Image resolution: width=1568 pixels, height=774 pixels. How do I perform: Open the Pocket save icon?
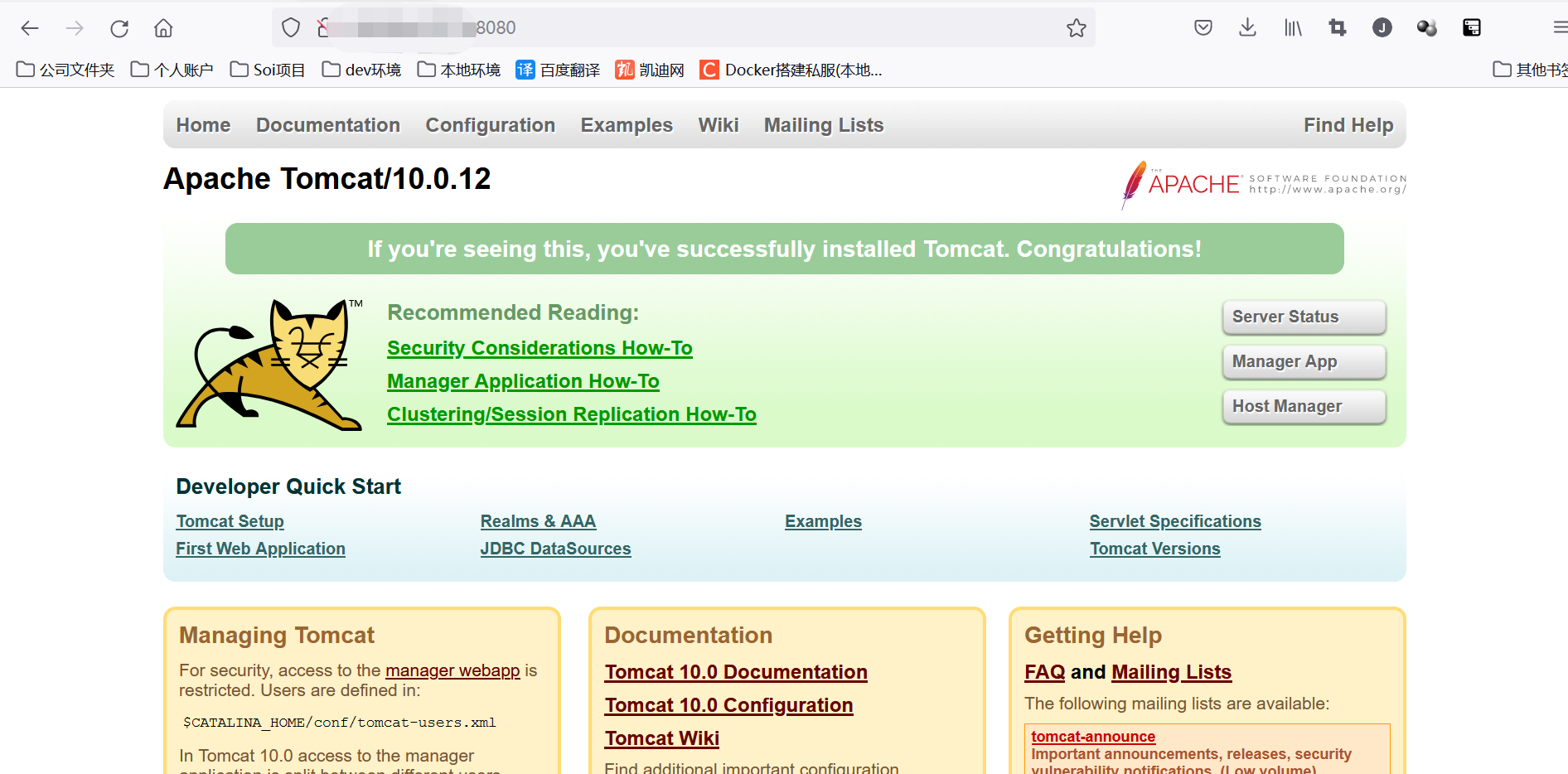point(1203,28)
